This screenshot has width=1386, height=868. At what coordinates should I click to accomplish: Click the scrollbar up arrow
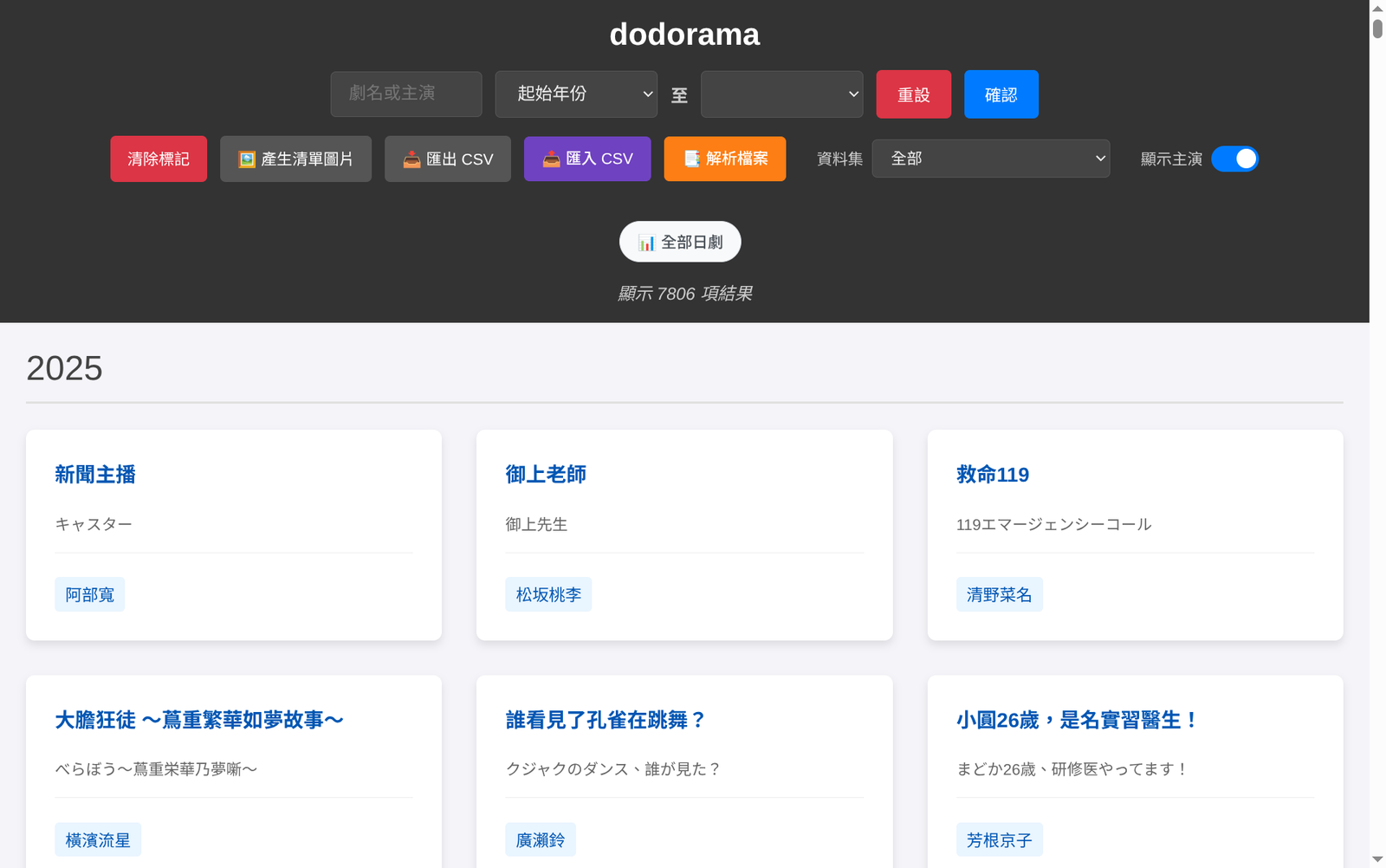[1377, 8]
